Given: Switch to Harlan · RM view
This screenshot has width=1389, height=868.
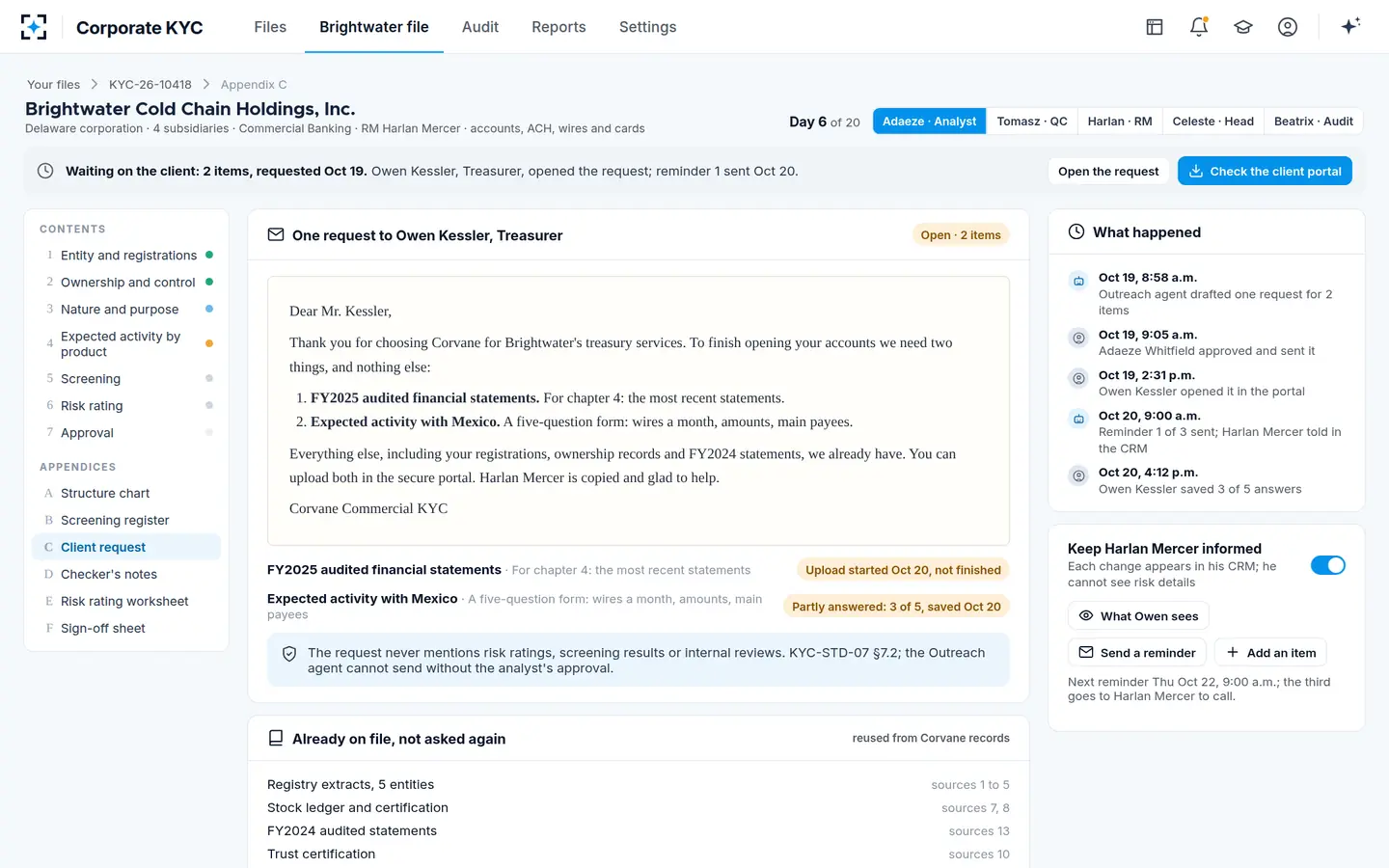Looking at the screenshot, I should (1120, 122).
